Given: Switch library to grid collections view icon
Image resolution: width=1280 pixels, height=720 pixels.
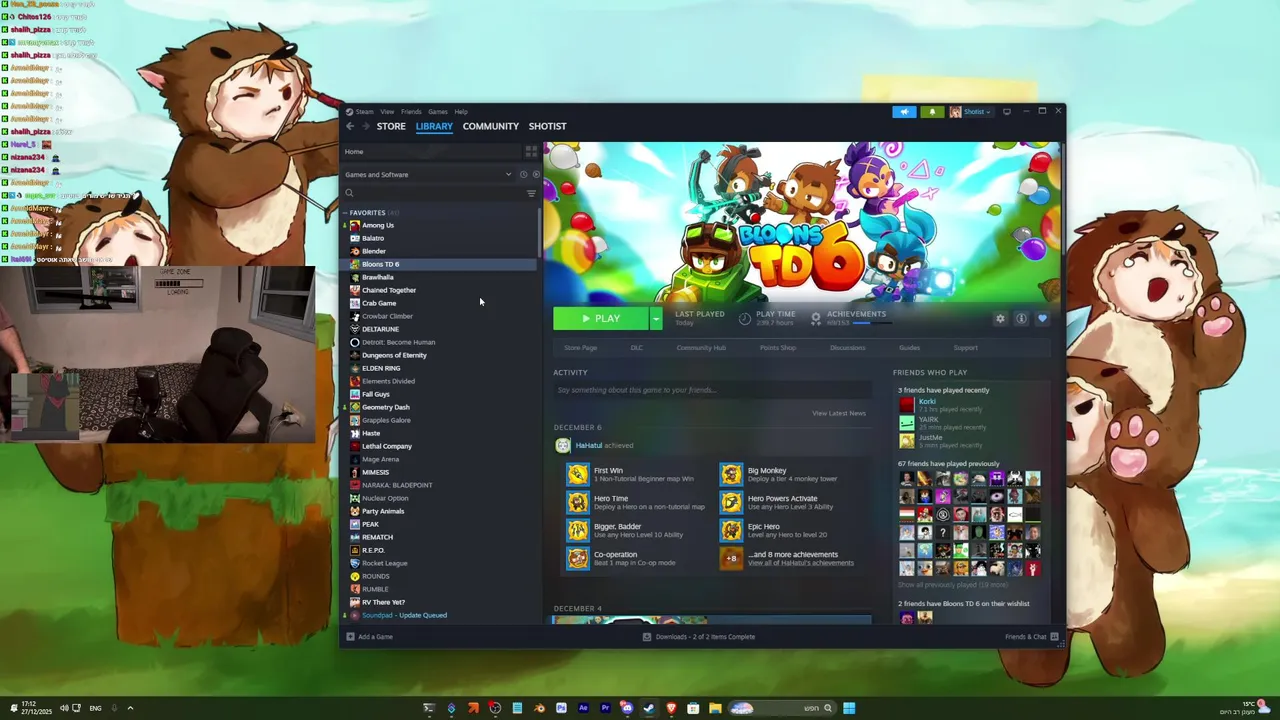Looking at the screenshot, I should point(531,151).
